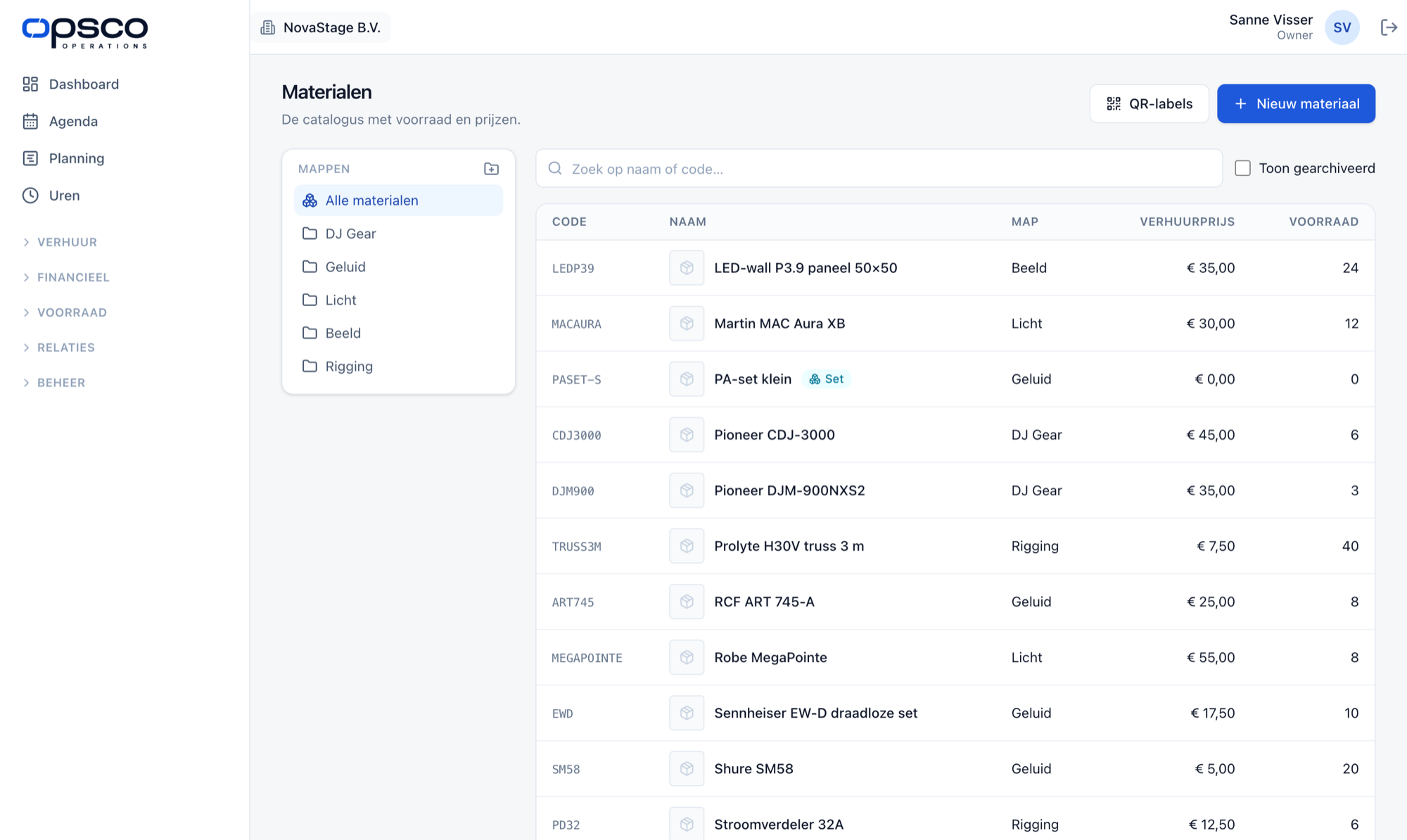
Task: Click the RCF ART 745-A thumbnail
Action: tap(687, 602)
